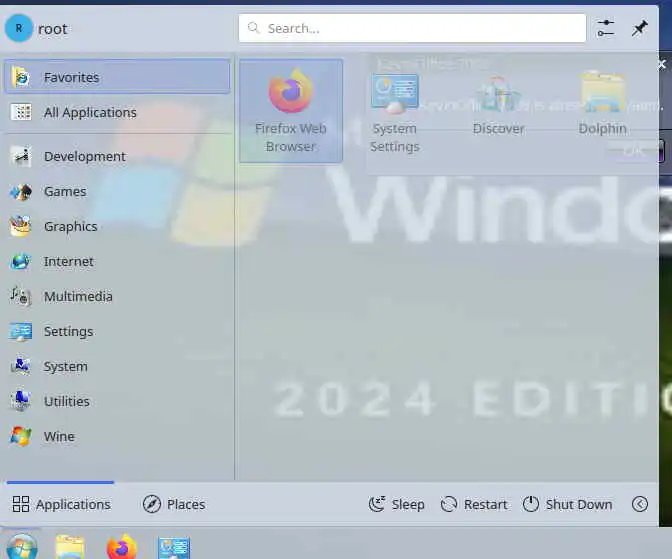
Task: Switch to the Applications tab
Action: point(61,504)
